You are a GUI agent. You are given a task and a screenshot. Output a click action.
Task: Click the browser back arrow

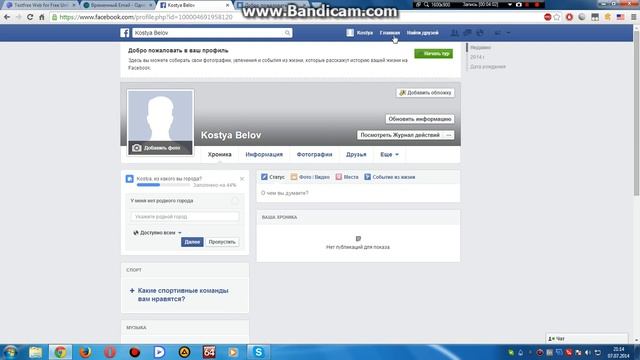pos(7,17)
